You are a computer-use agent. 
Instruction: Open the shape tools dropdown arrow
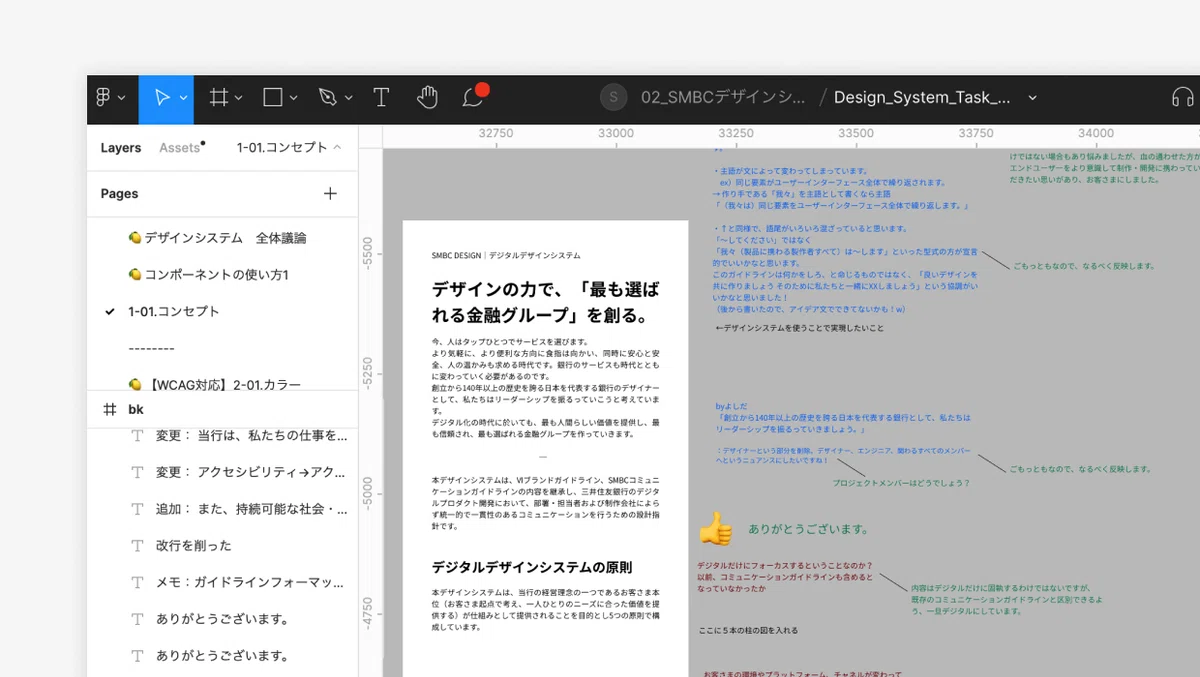(293, 98)
